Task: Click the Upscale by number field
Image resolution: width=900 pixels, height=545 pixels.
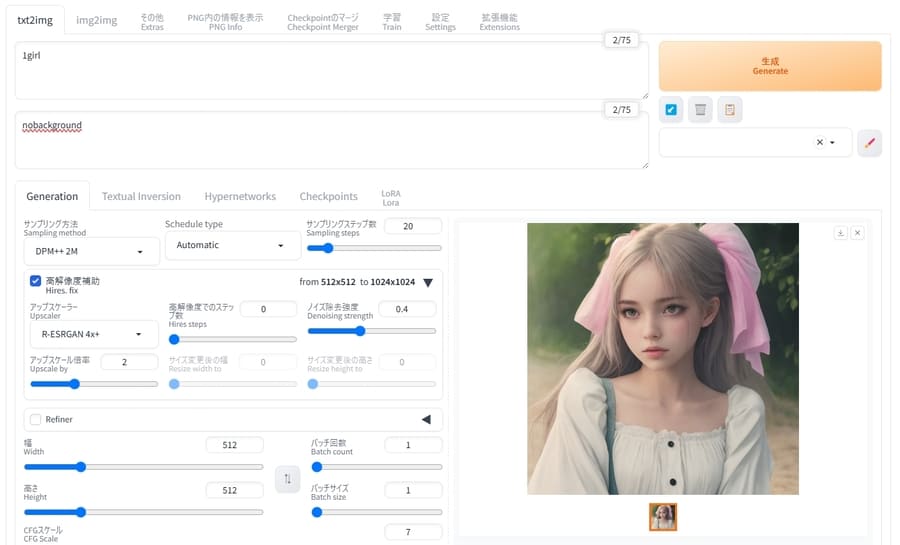Action: click(129, 362)
